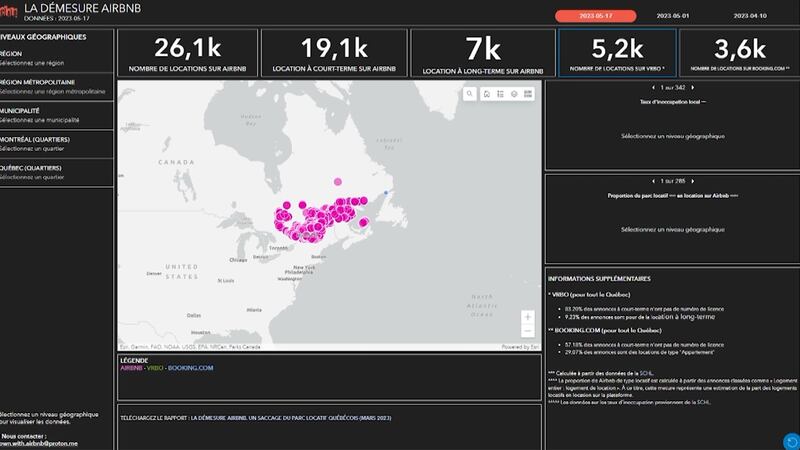Image resolution: width=800 pixels, height=450 pixels.
Task: Zoom out on the map with minus
Action: (x=527, y=331)
